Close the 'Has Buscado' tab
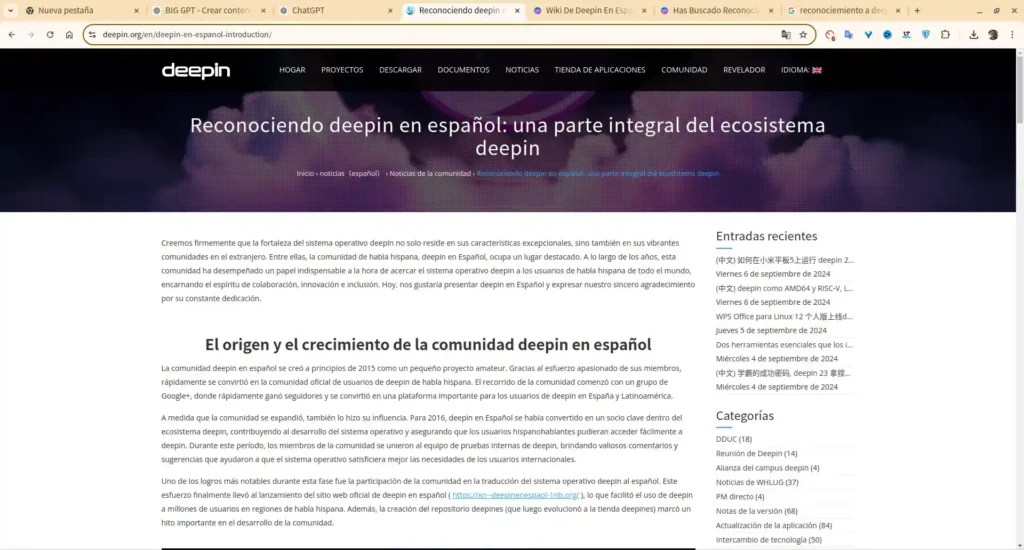The width and height of the screenshot is (1024, 550). click(771, 10)
